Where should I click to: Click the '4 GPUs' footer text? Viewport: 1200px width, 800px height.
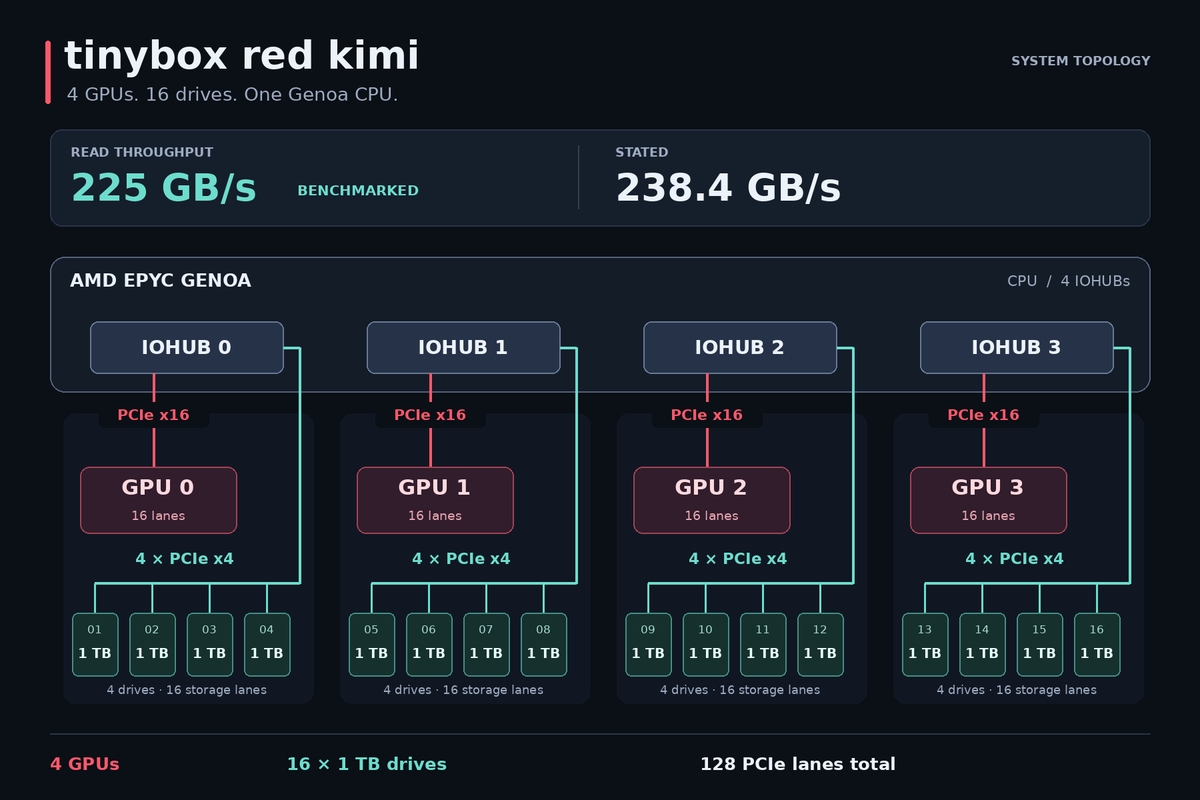pos(85,764)
